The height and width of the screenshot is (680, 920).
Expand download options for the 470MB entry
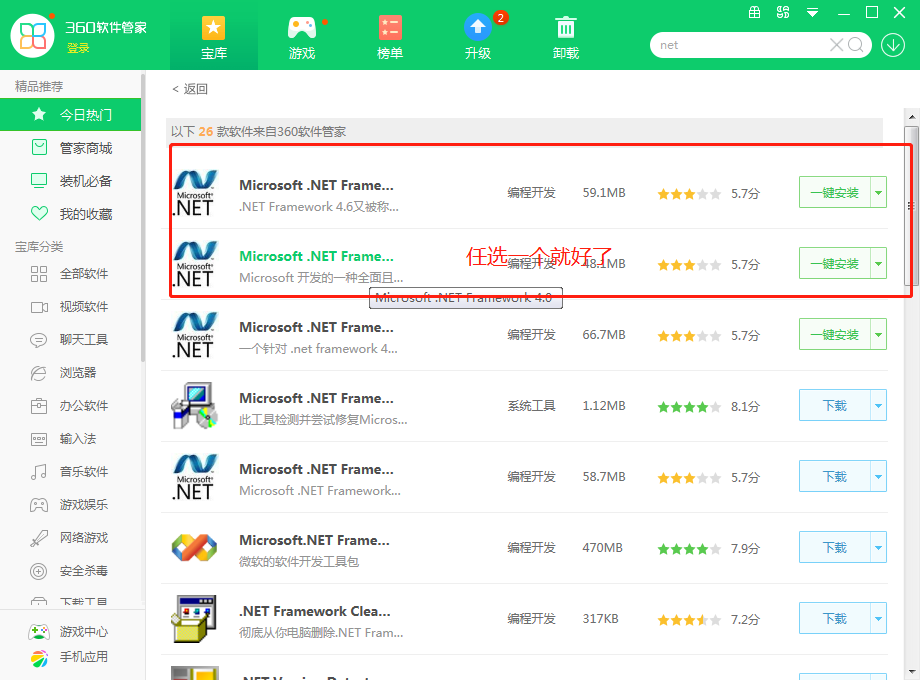878,547
